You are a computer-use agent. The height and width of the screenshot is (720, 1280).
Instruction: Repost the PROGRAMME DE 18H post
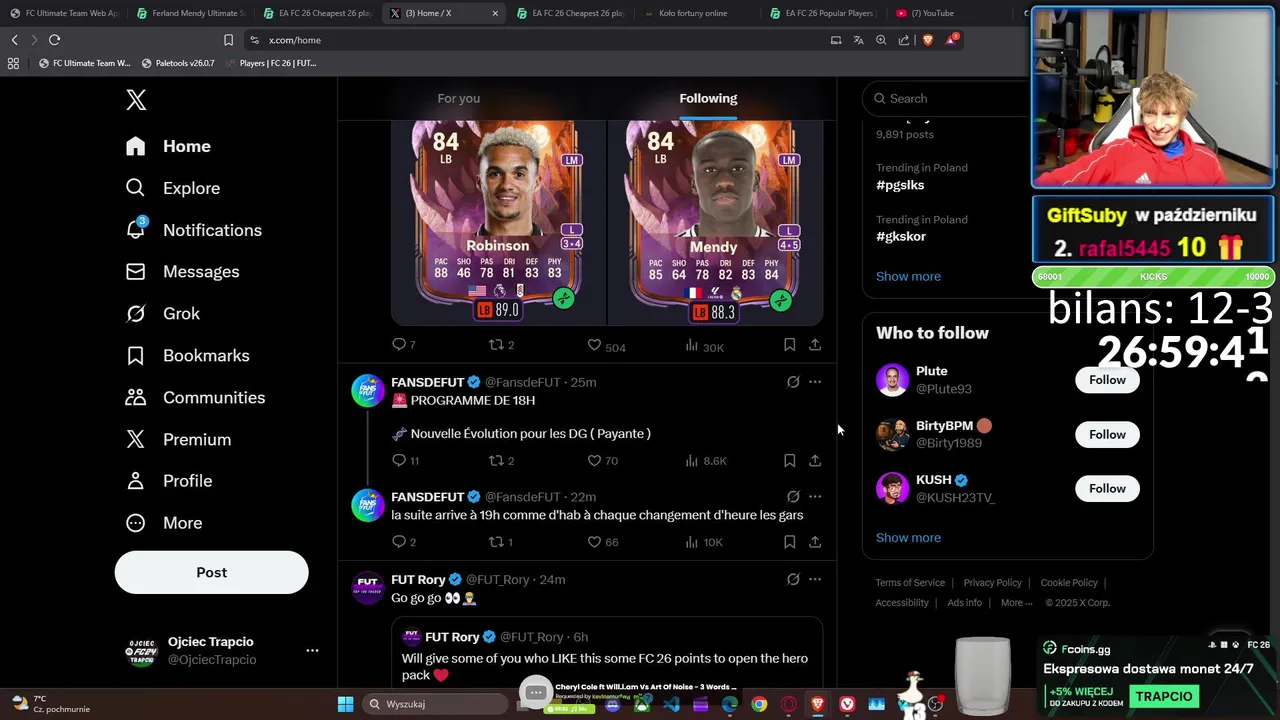pyautogui.click(x=500, y=460)
